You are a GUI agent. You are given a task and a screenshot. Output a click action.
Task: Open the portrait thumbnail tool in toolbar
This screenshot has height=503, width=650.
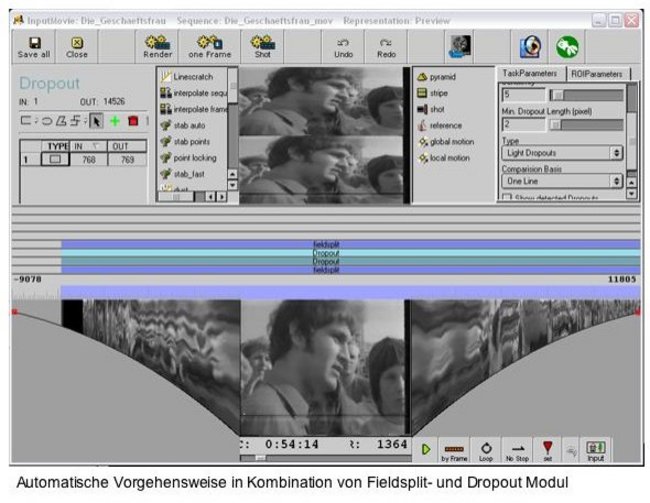460,46
